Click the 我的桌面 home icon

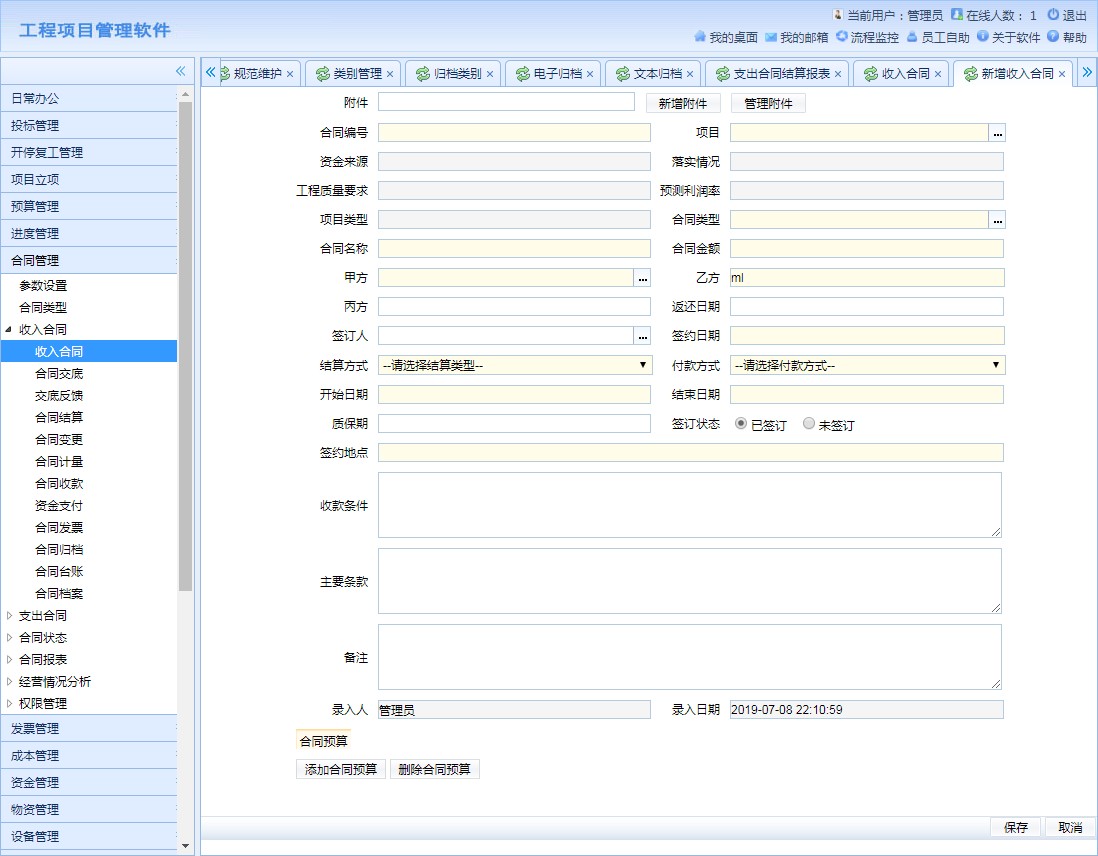point(699,36)
